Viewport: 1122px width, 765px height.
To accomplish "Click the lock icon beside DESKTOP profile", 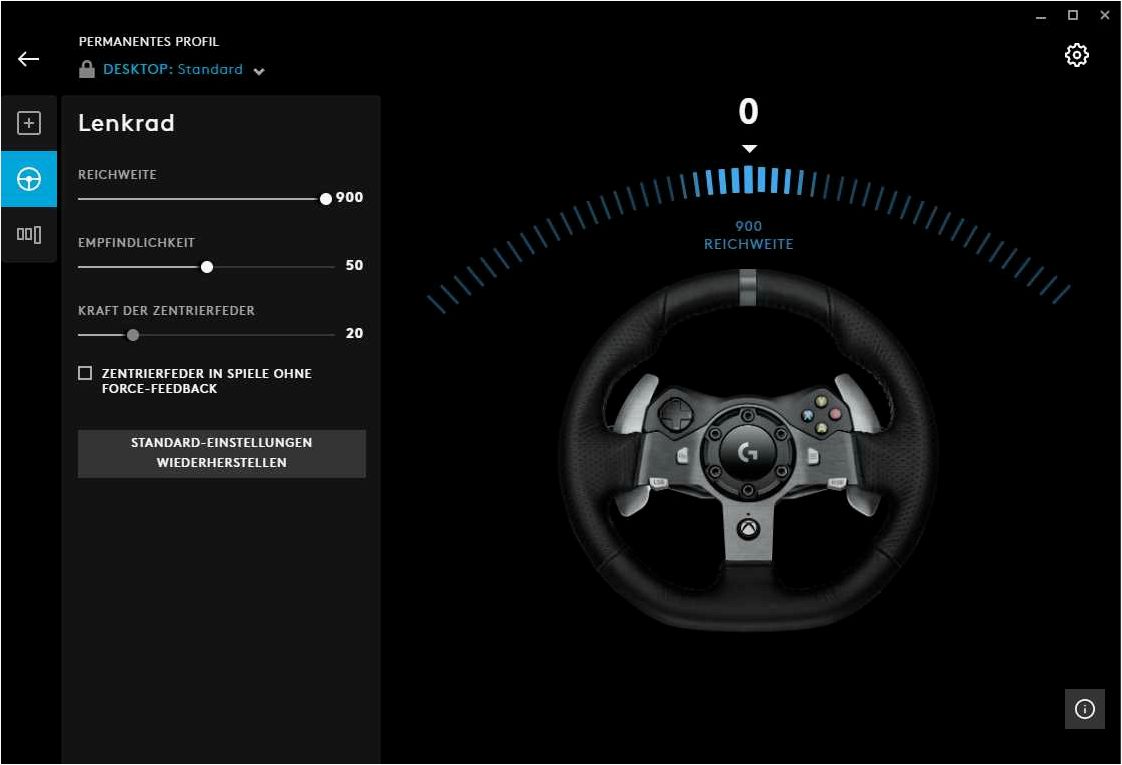I will click(x=87, y=69).
